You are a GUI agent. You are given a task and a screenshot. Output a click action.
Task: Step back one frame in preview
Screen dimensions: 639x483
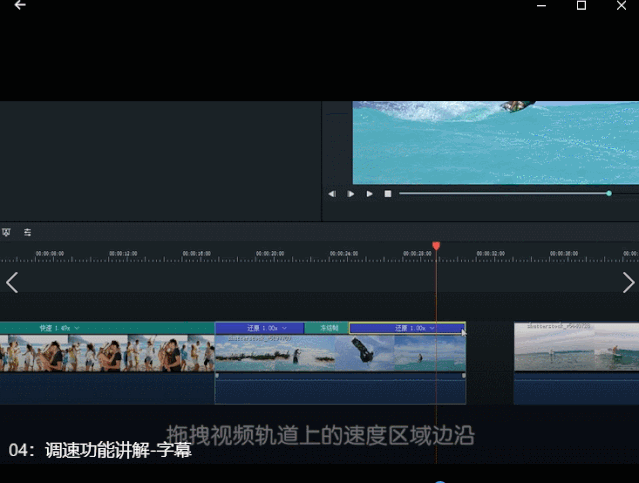click(x=332, y=194)
